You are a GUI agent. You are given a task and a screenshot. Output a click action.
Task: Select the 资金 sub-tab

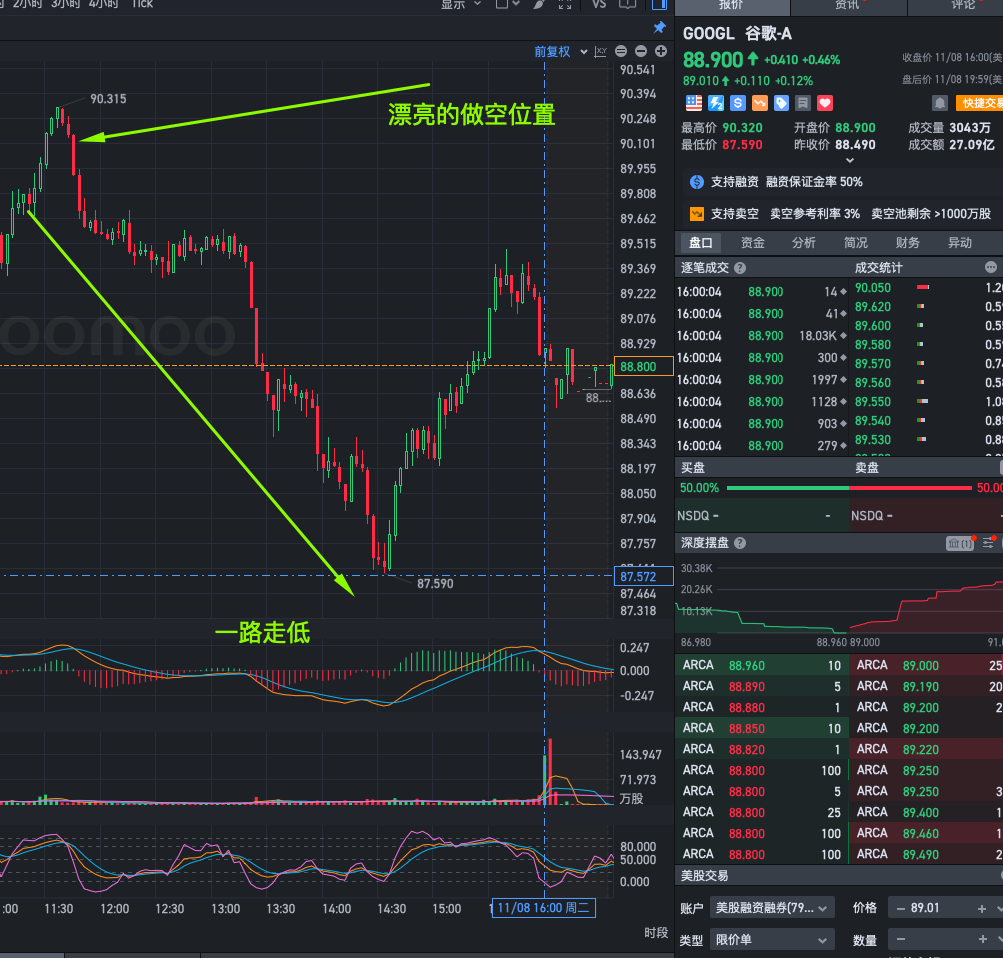(x=752, y=243)
